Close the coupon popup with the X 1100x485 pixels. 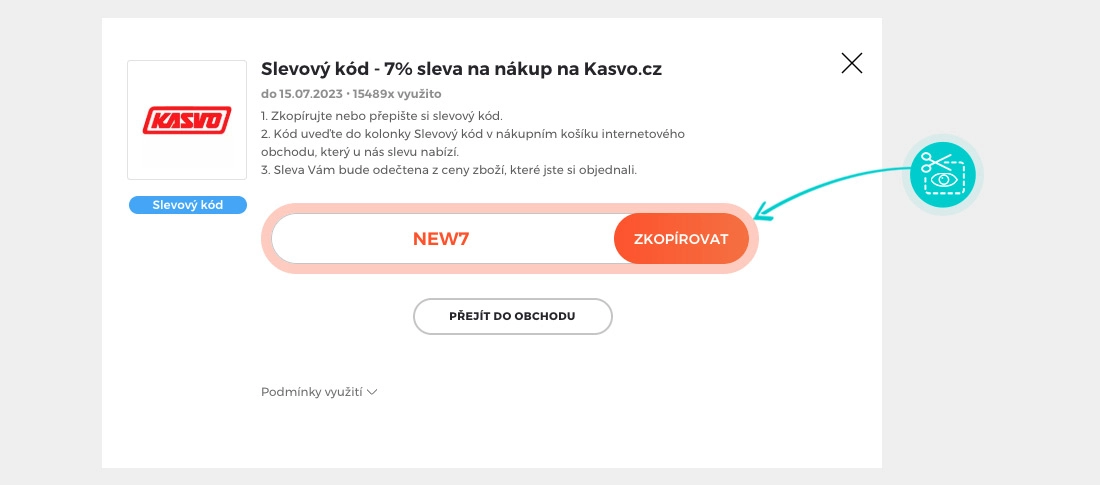[x=852, y=64]
